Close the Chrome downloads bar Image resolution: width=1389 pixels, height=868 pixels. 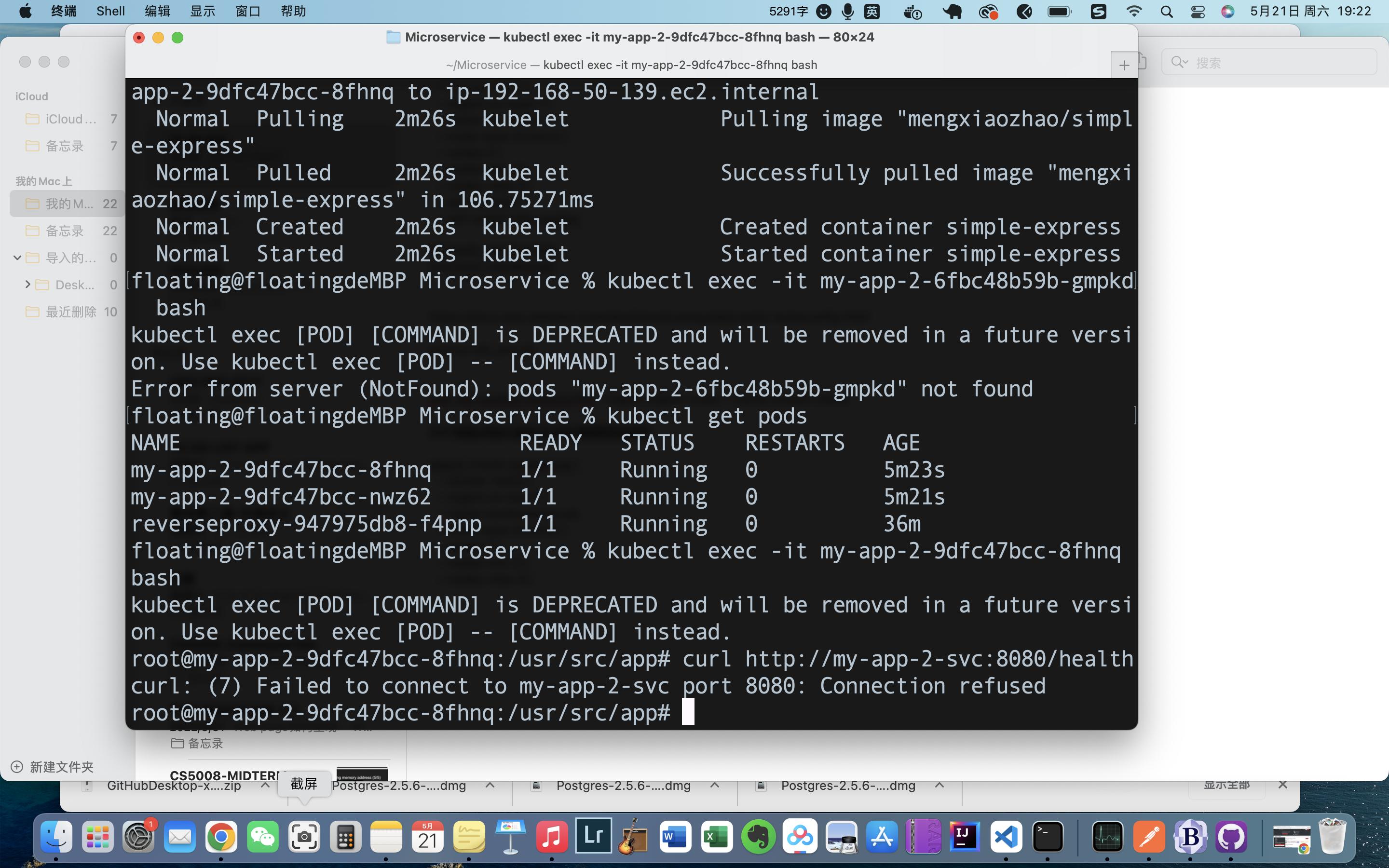1283,785
